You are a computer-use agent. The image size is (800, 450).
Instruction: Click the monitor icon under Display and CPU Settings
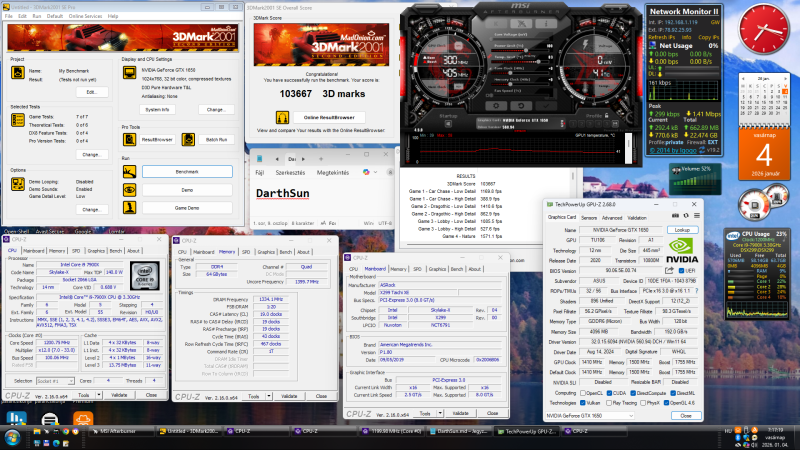(x=129, y=72)
